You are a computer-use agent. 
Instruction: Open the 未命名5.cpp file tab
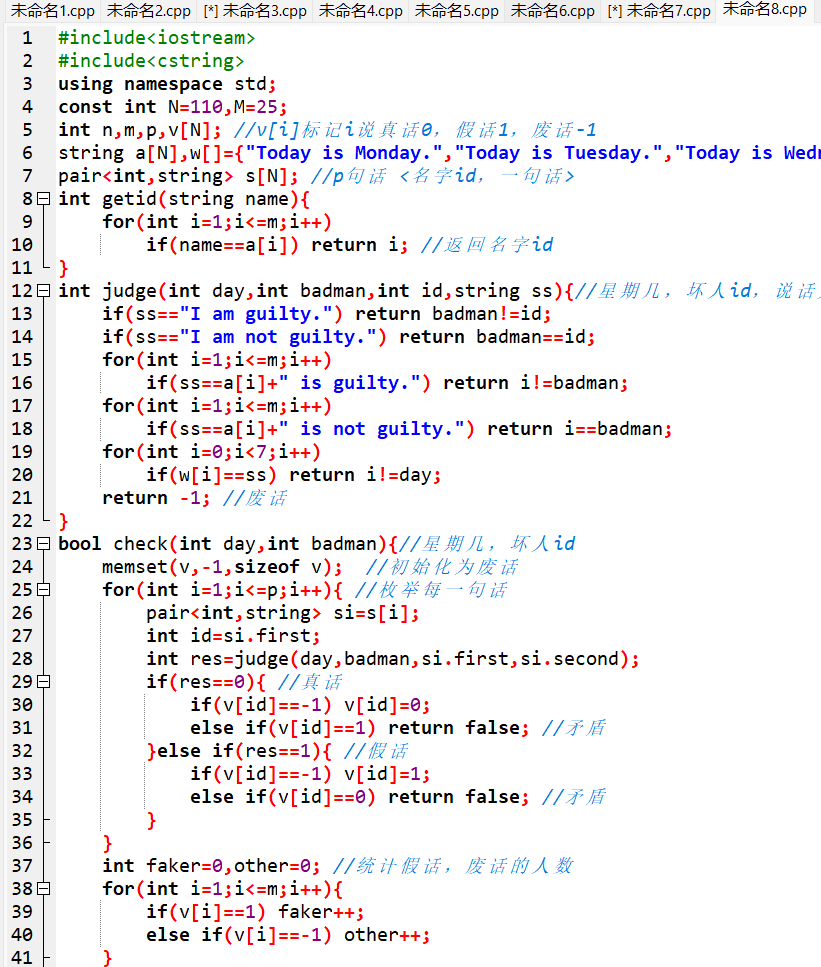tap(456, 11)
